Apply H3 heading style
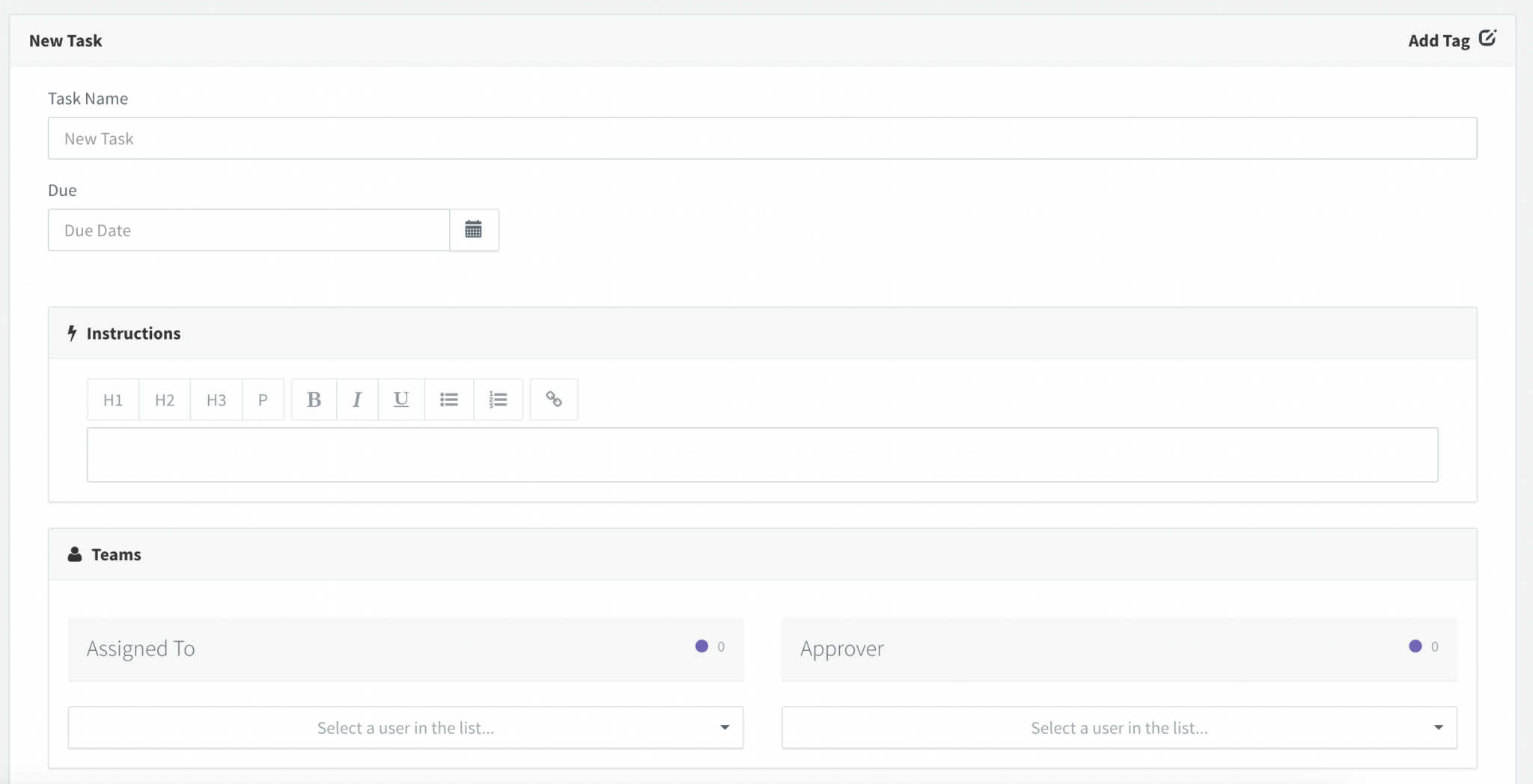This screenshot has width=1533, height=784. click(x=216, y=399)
